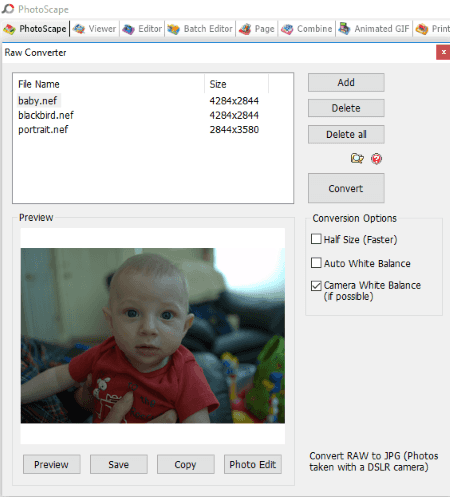Click the Animated GIF tab icon
This screenshot has width=450, height=497.
[x=344, y=29]
